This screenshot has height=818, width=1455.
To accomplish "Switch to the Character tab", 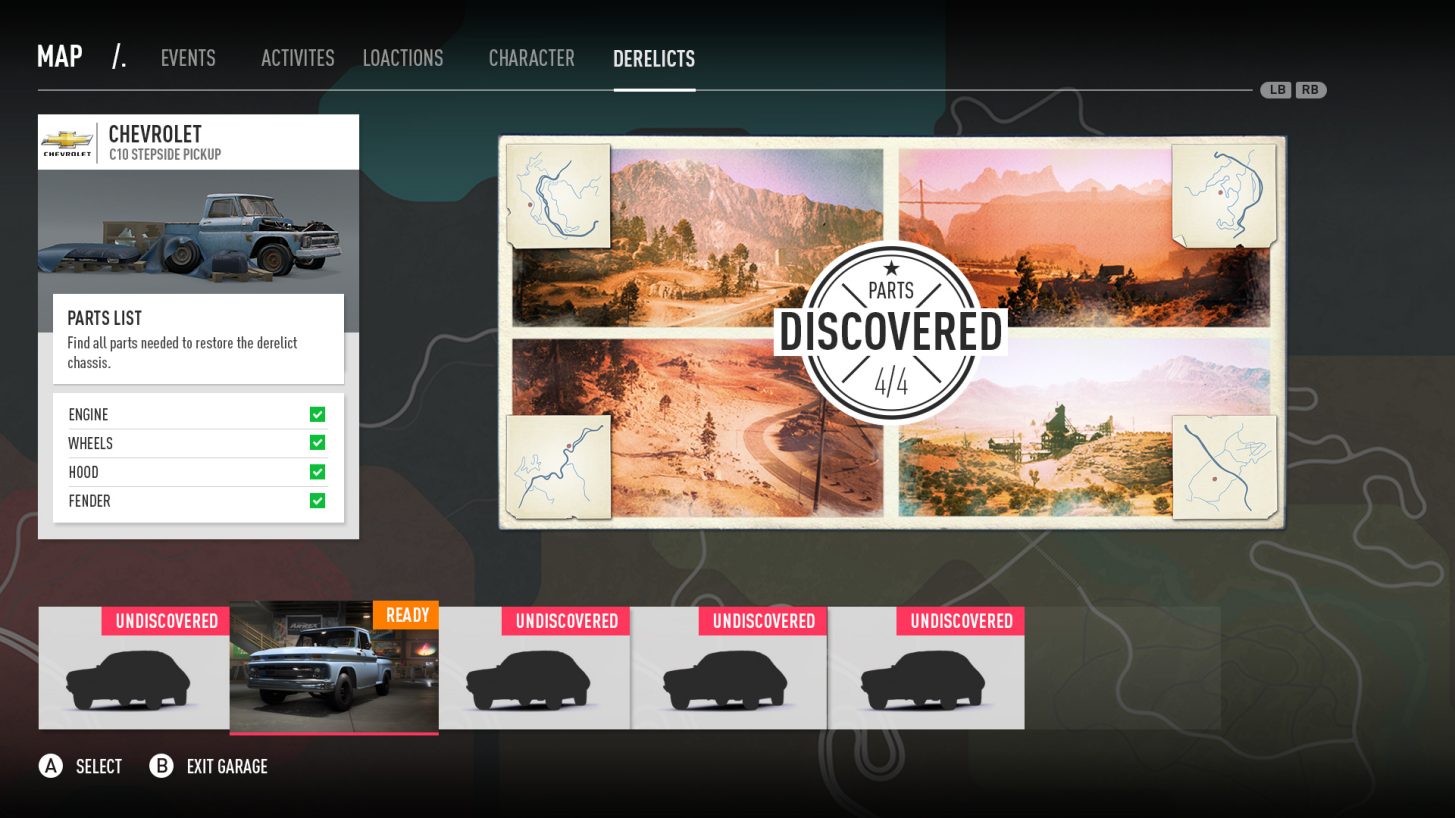I will pyautogui.click(x=531, y=58).
